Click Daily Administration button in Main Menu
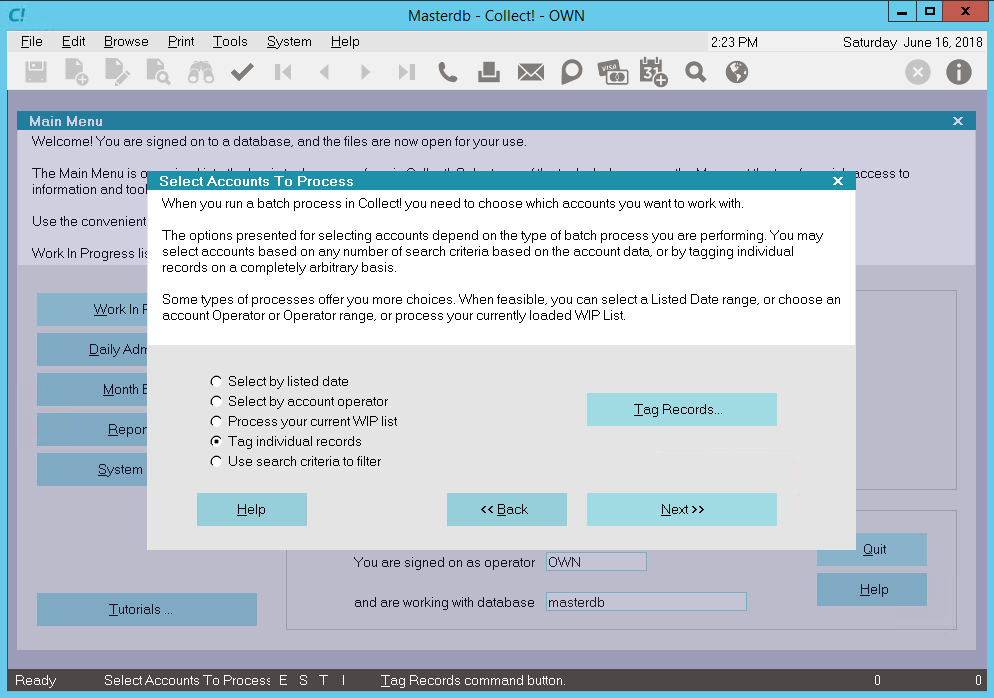 (92, 349)
